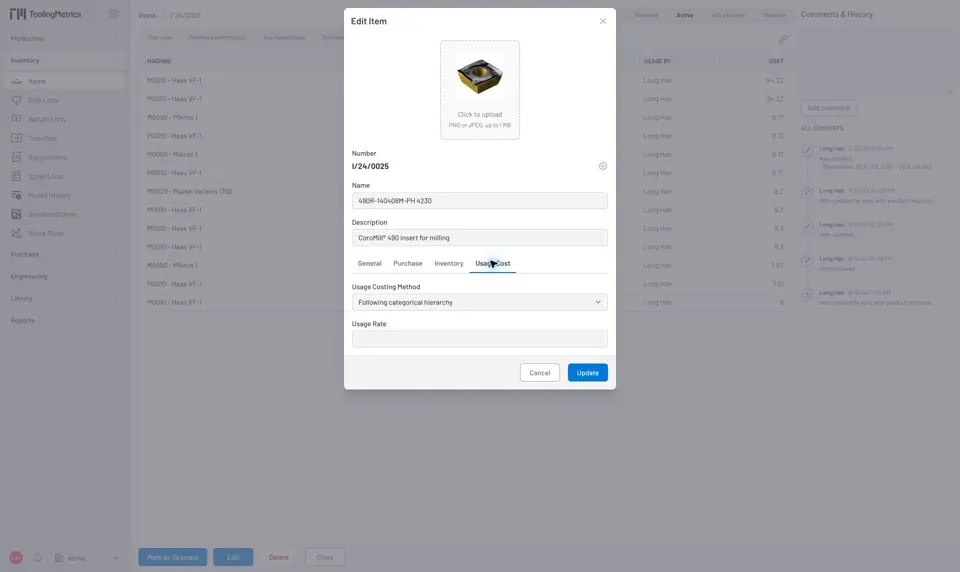Select the Usage Cost tab
This screenshot has width=960, height=572.
tap(492, 263)
